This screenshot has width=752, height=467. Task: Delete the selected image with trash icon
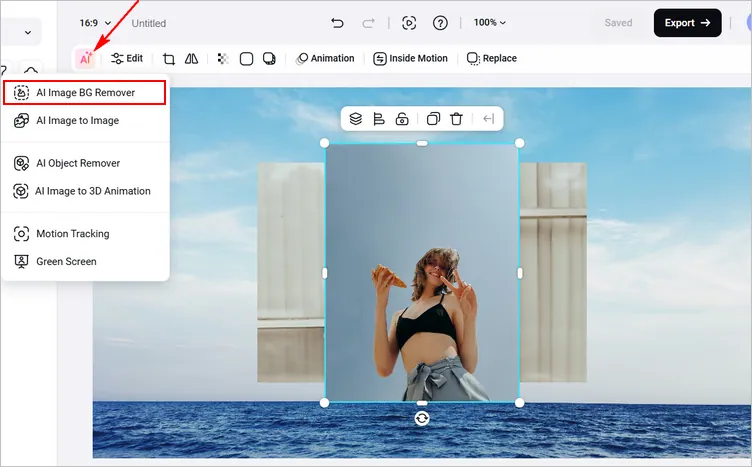[x=457, y=118]
